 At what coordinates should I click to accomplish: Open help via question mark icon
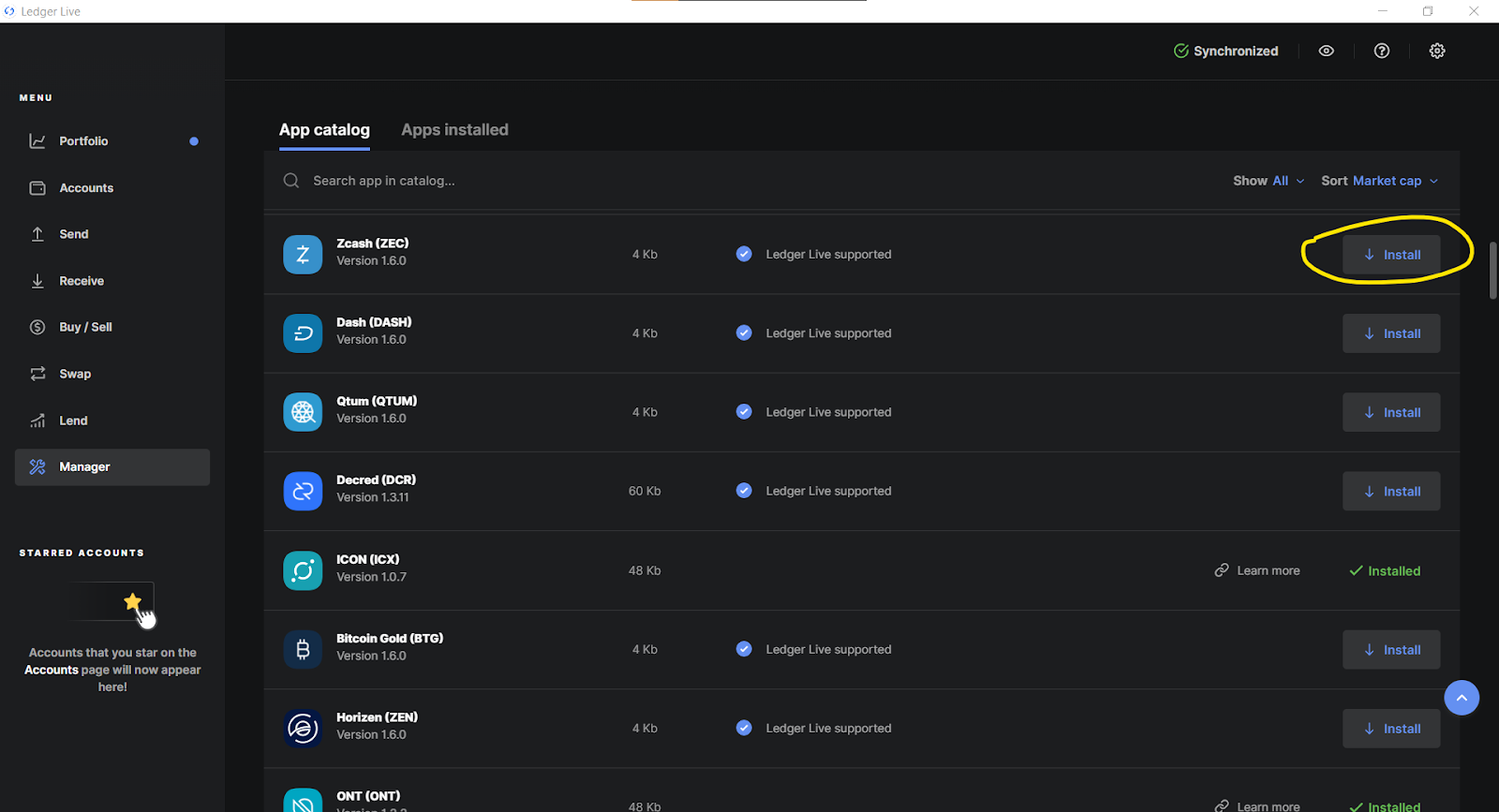(x=1381, y=52)
